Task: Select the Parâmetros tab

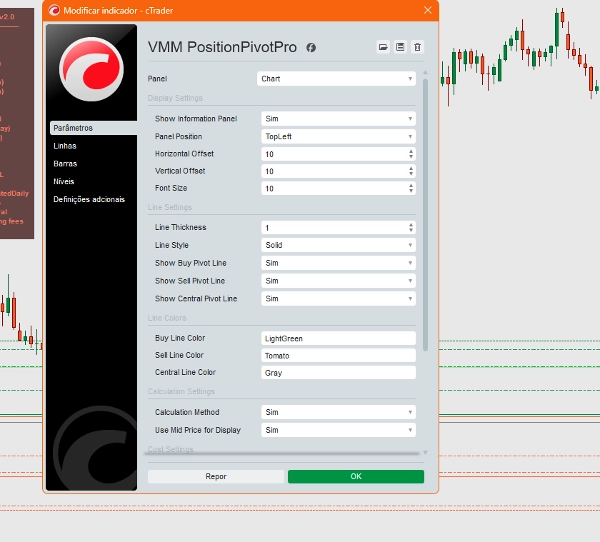Action: [x=93, y=128]
